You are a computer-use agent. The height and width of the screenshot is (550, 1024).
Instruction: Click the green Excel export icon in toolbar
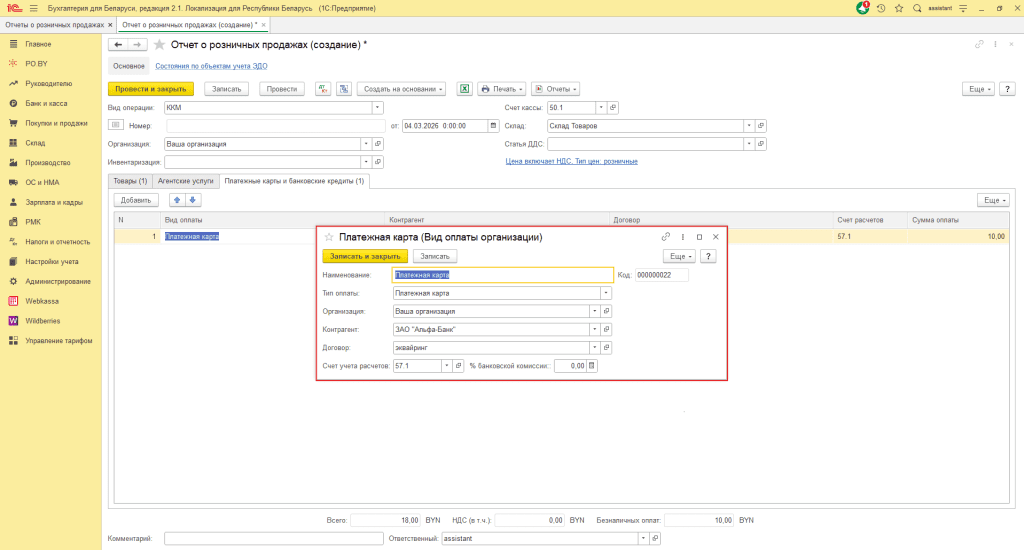(x=464, y=89)
